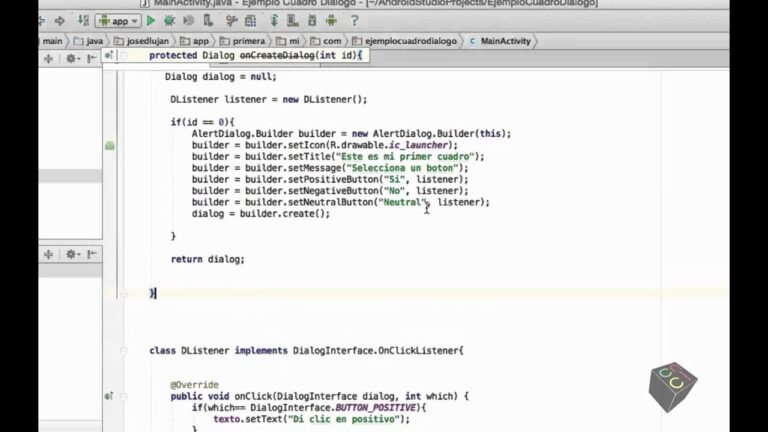Open Help with the question mark icon
This screenshot has width=768, height=432.
354,21
